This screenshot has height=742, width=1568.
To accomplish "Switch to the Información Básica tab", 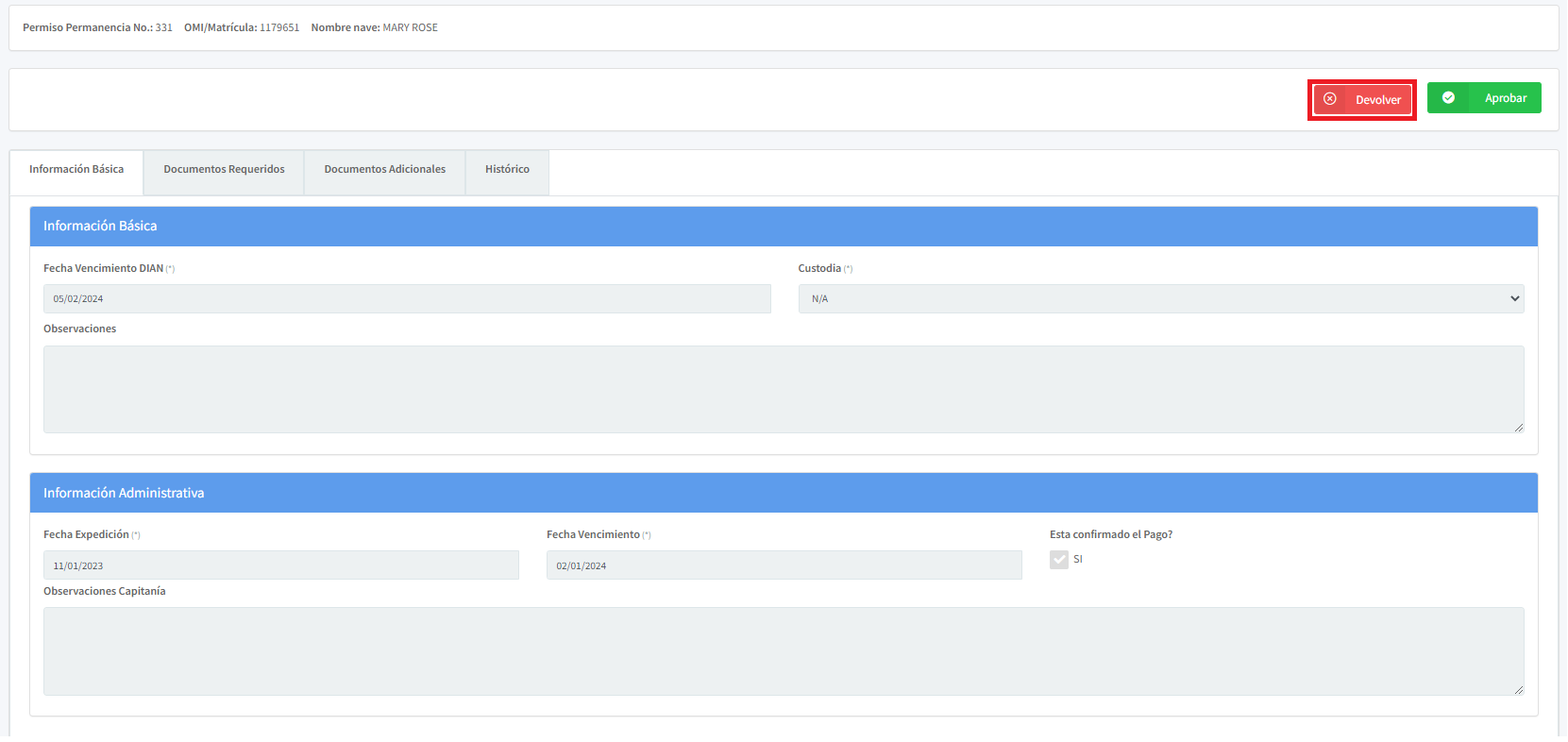I will pyautogui.click(x=76, y=170).
